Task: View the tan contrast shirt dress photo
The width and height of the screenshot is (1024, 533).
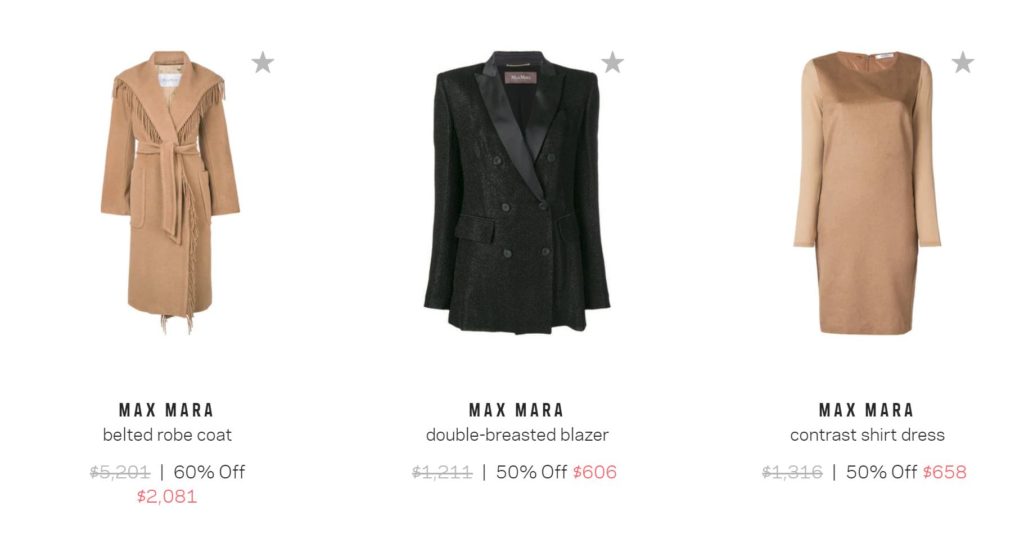Action: click(867, 193)
